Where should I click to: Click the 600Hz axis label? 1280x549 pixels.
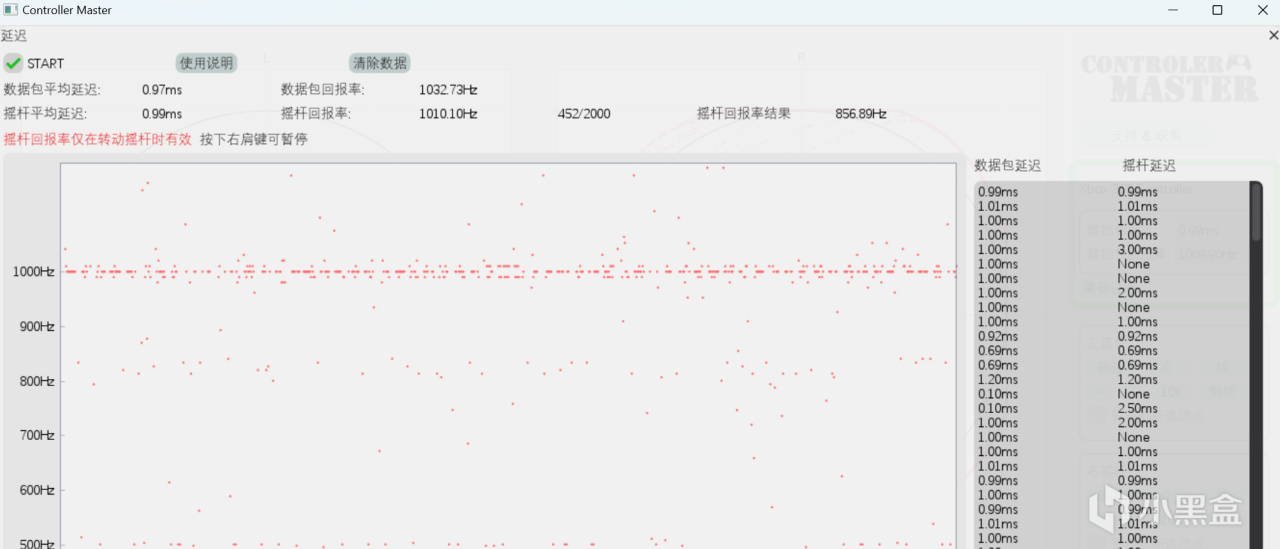[x=35, y=490]
